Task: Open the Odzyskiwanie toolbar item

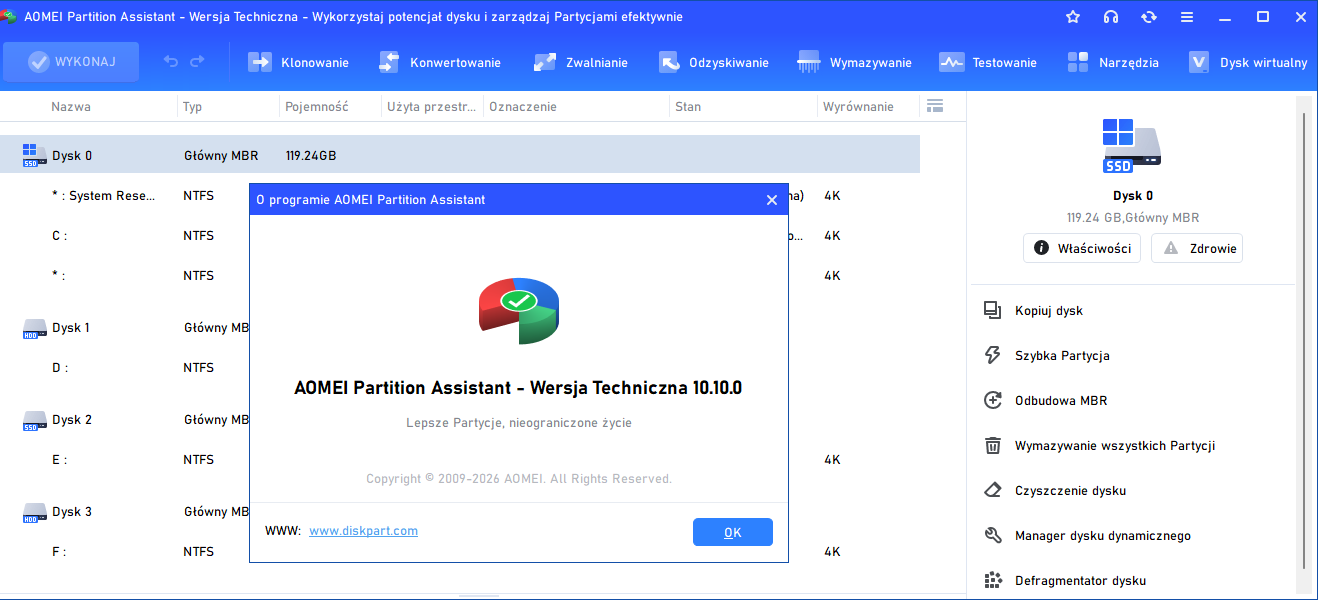Action: [x=713, y=62]
